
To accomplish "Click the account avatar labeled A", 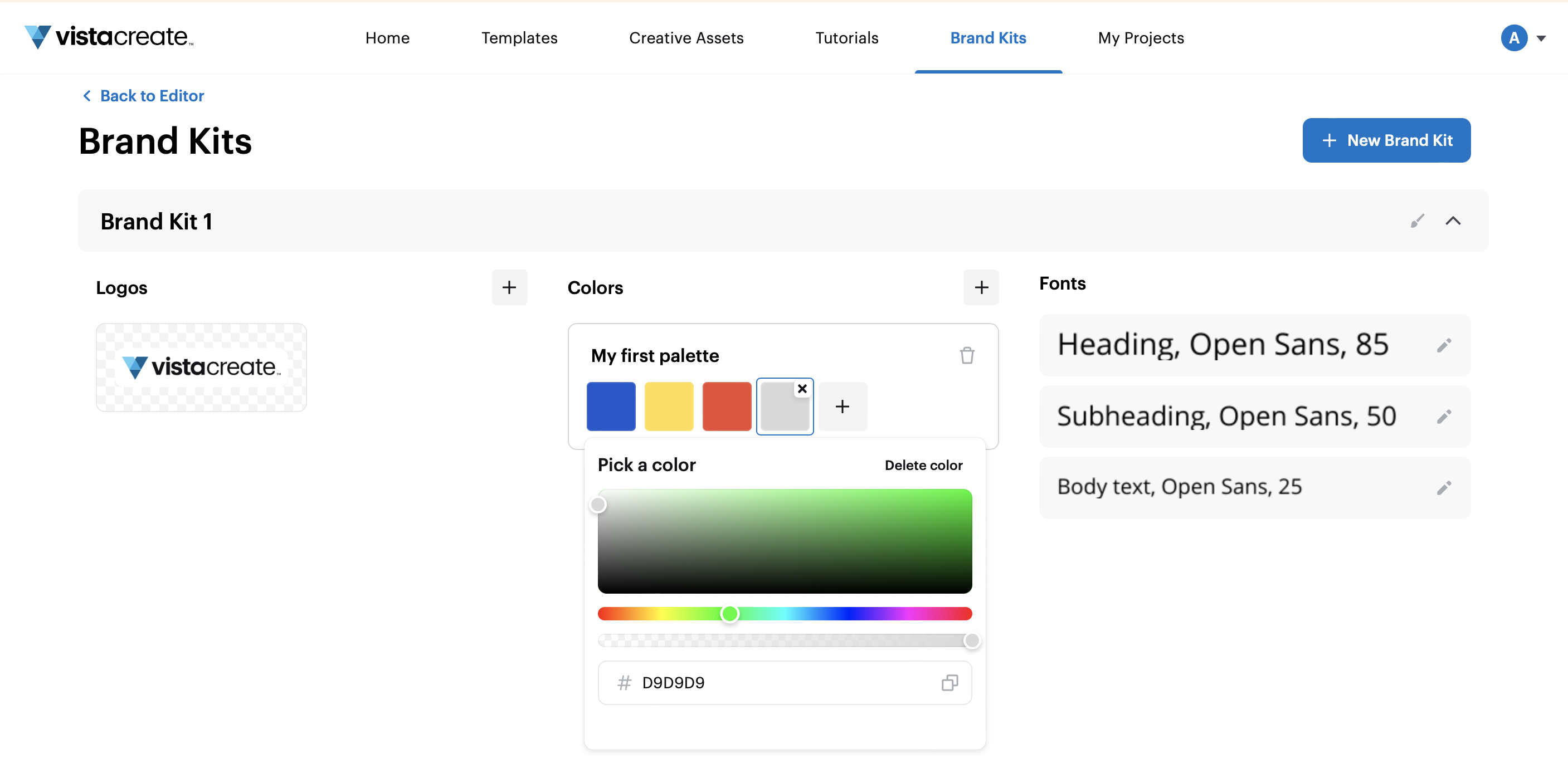I will point(1514,38).
